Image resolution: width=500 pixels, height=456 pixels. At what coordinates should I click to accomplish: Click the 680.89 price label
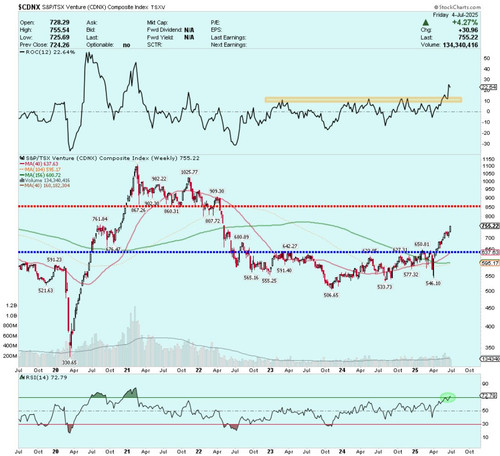tap(241, 237)
